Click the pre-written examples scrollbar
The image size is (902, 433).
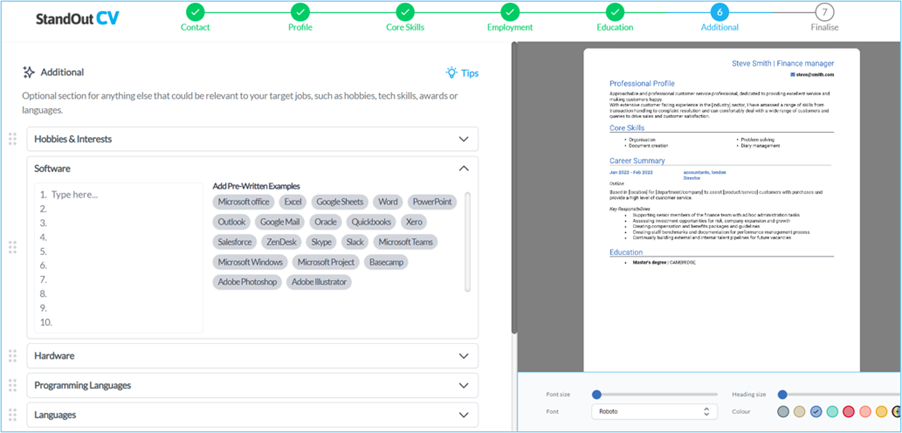[x=468, y=242]
